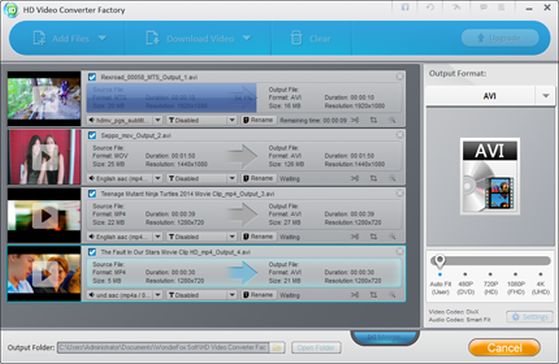Uncheck The Fault In Our Stars file checkbox

[x=92, y=252]
